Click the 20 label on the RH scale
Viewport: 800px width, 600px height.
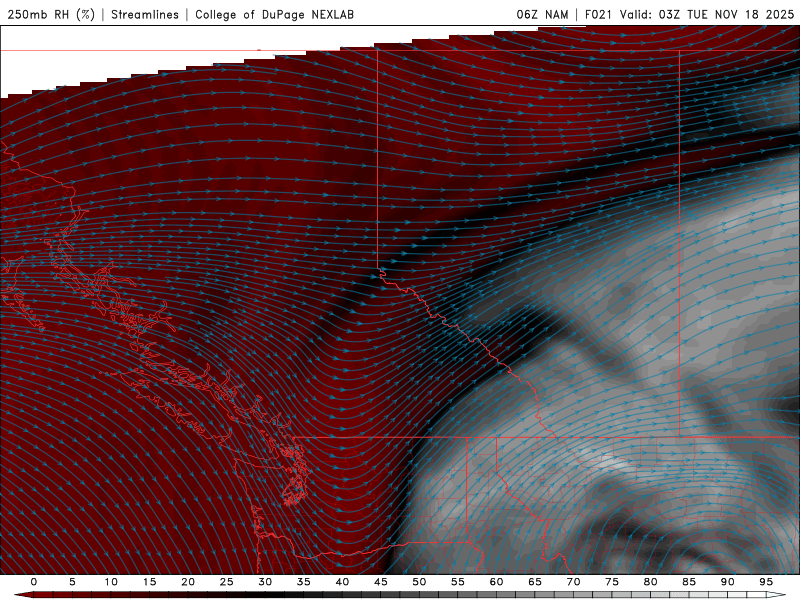pyautogui.click(x=188, y=582)
